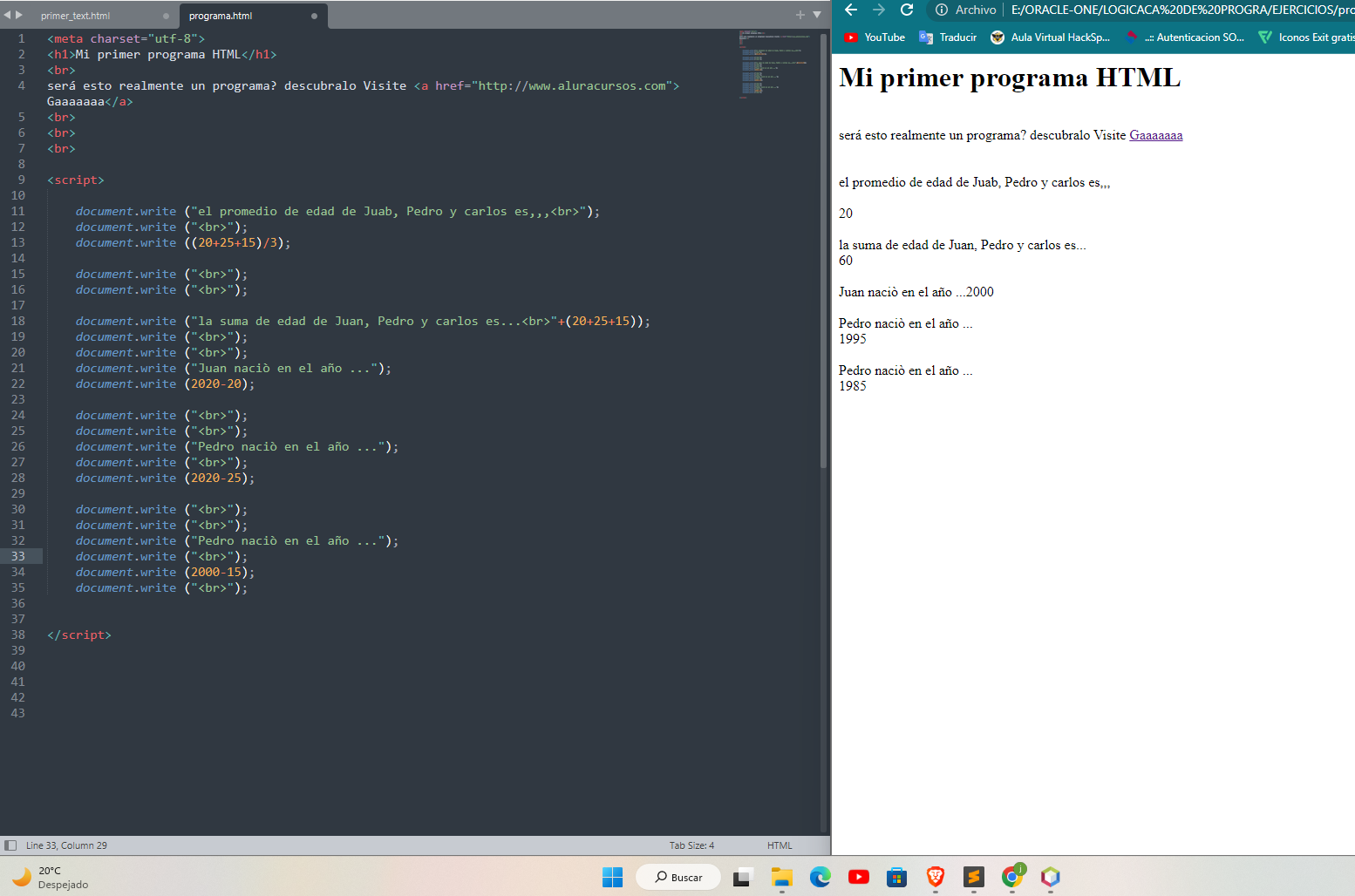
Task: Add a new tab with the plus icon
Action: click(x=800, y=15)
